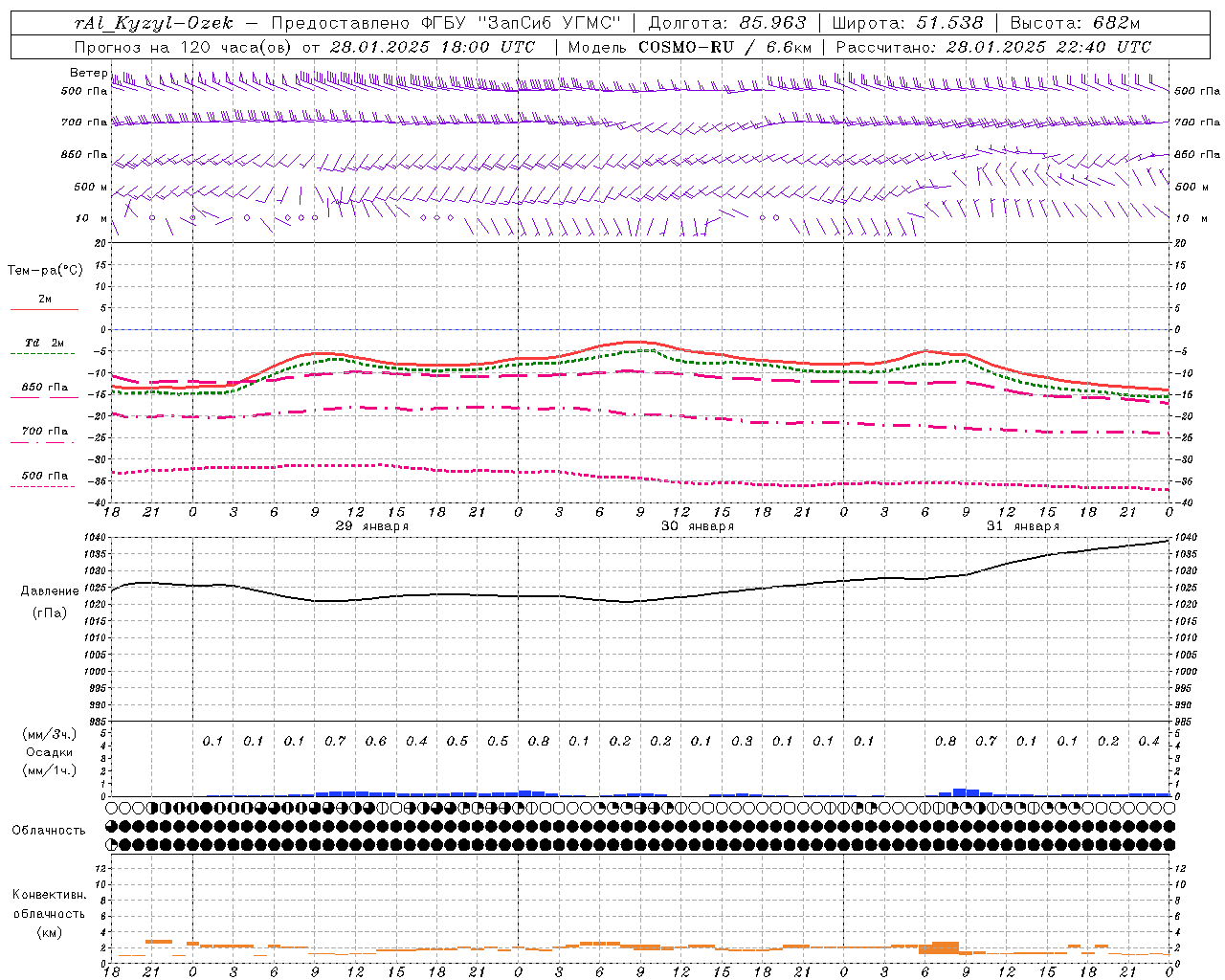Click the Широта: 51.538 value
This screenshot has height=980, width=1225.
[x=908, y=23]
